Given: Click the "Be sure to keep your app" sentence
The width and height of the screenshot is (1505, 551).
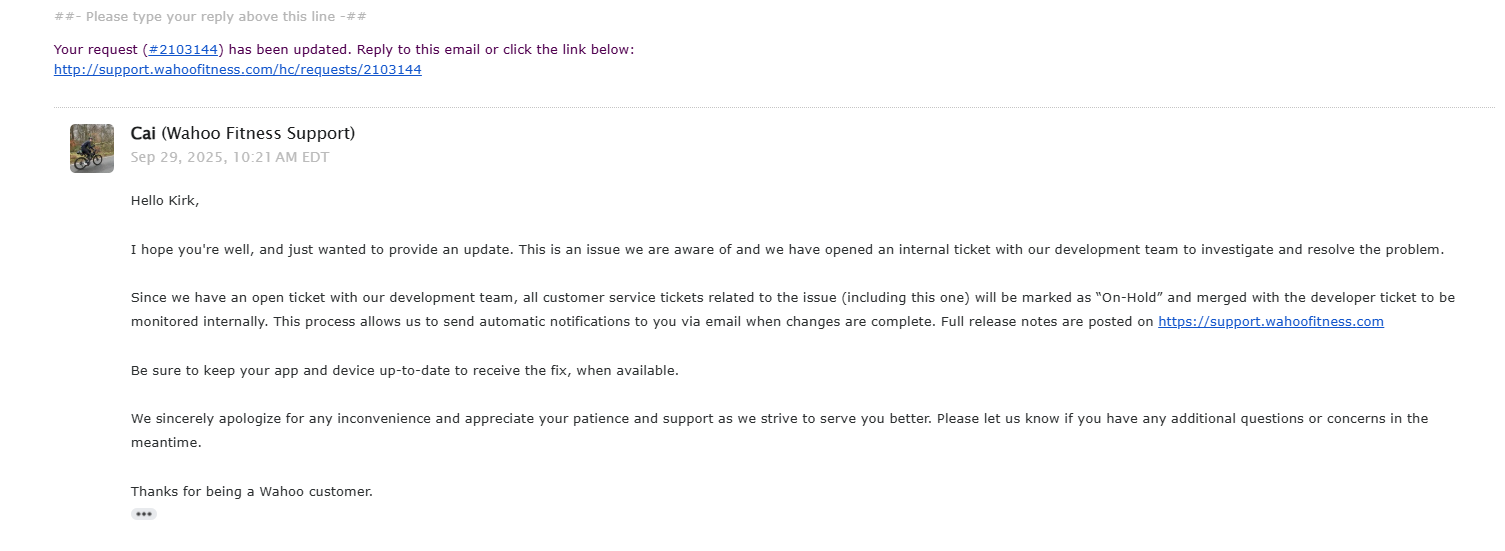Looking at the screenshot, I should [404, 371].
